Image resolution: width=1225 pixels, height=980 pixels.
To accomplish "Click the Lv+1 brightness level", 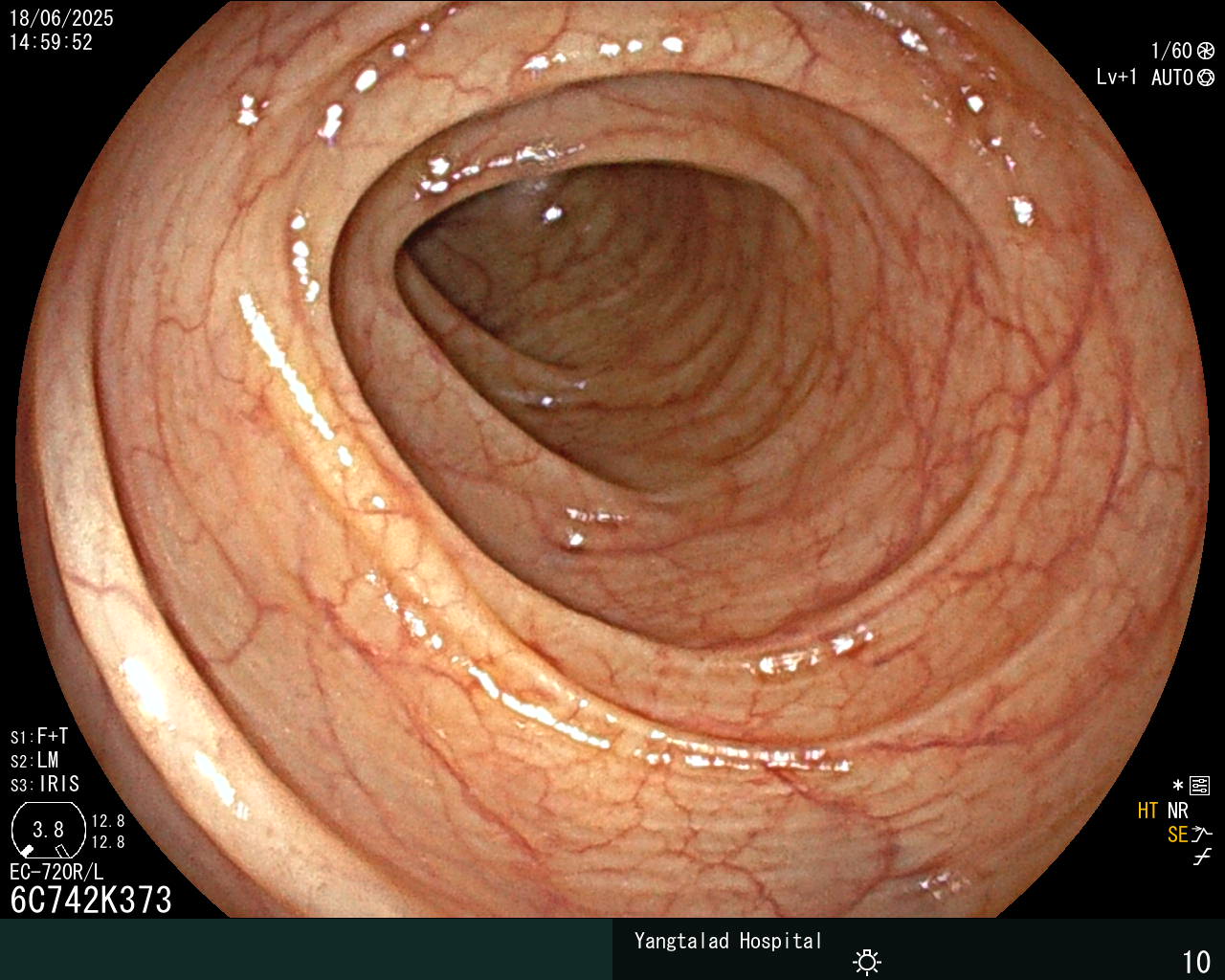I will click(1117, 78).
